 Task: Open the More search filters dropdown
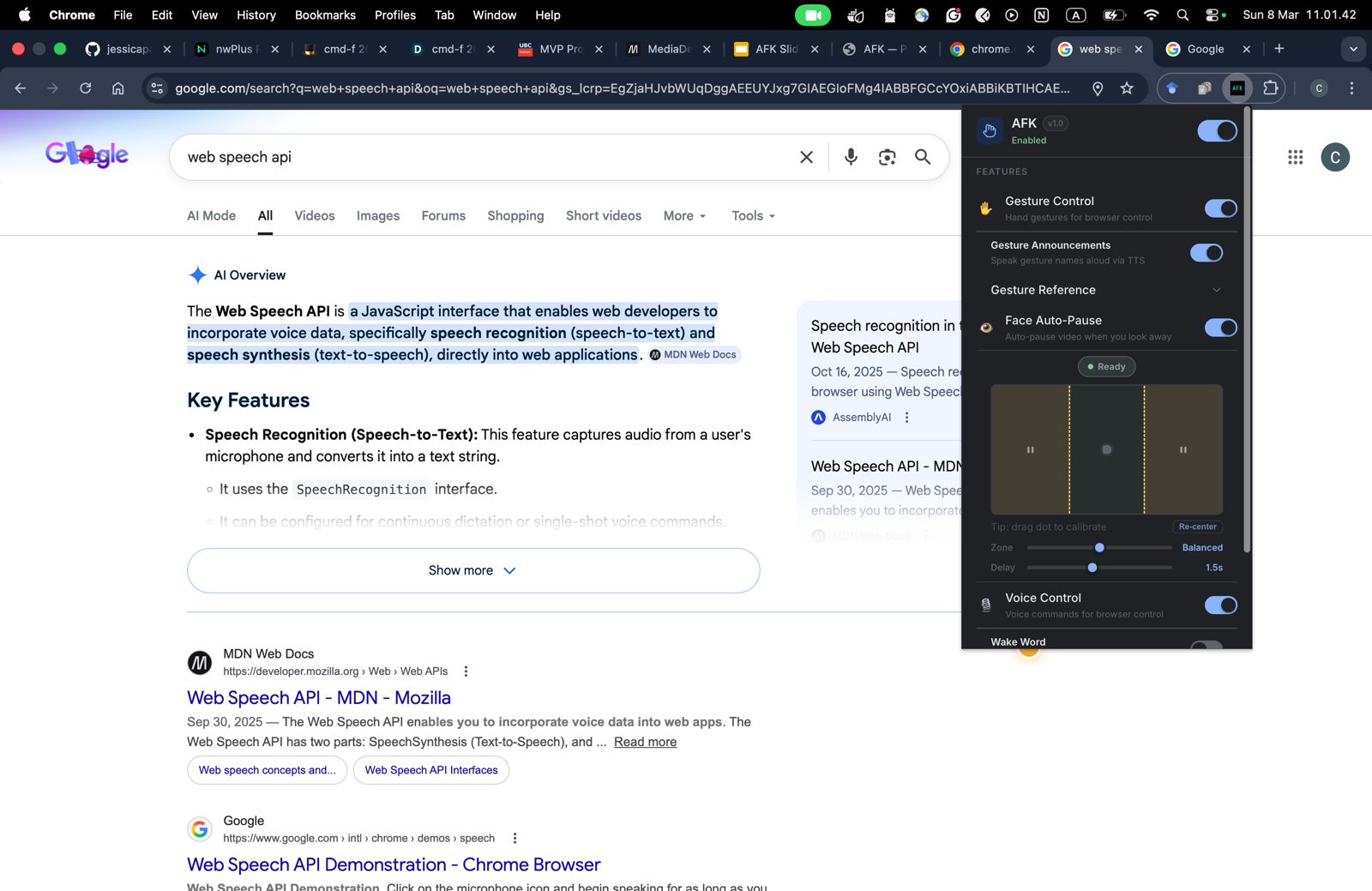coord(684,216)
